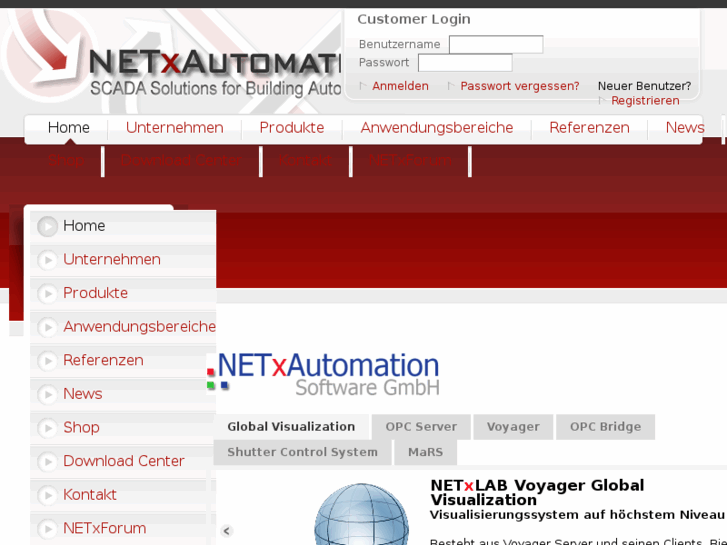Open Anwendungsbereiche in the top navigation bar
The width and height of the screenshot is (727, 545).
[437, 128]
